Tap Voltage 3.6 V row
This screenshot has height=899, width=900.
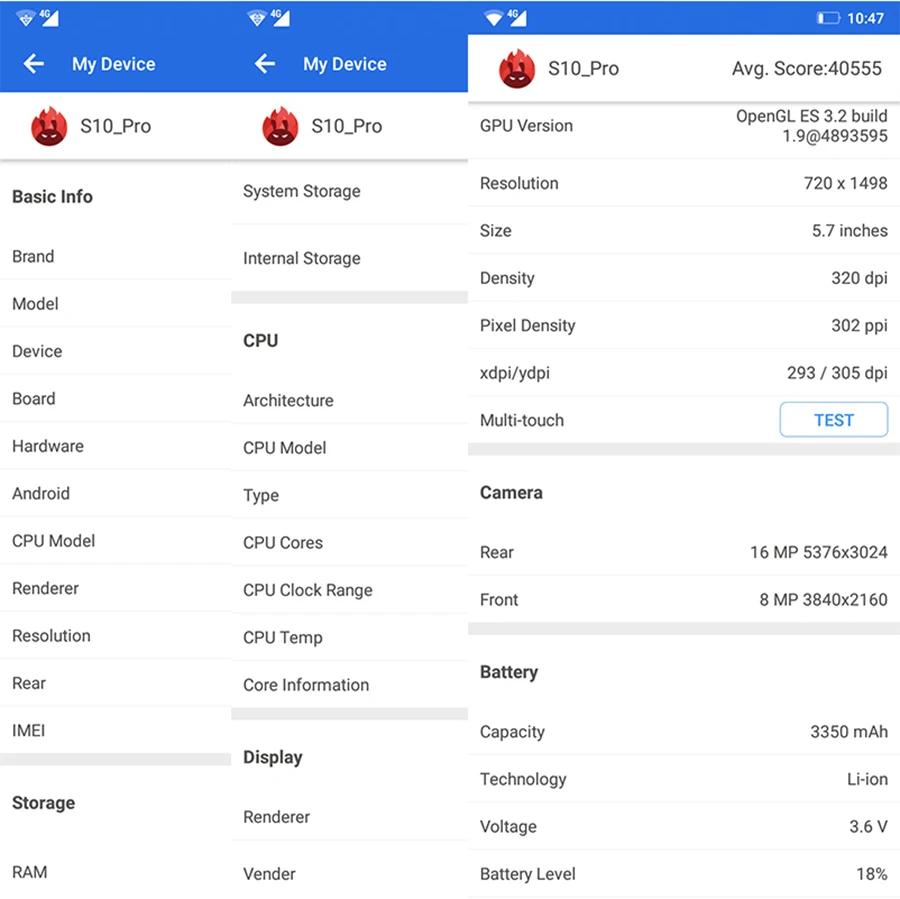[684, 826]
